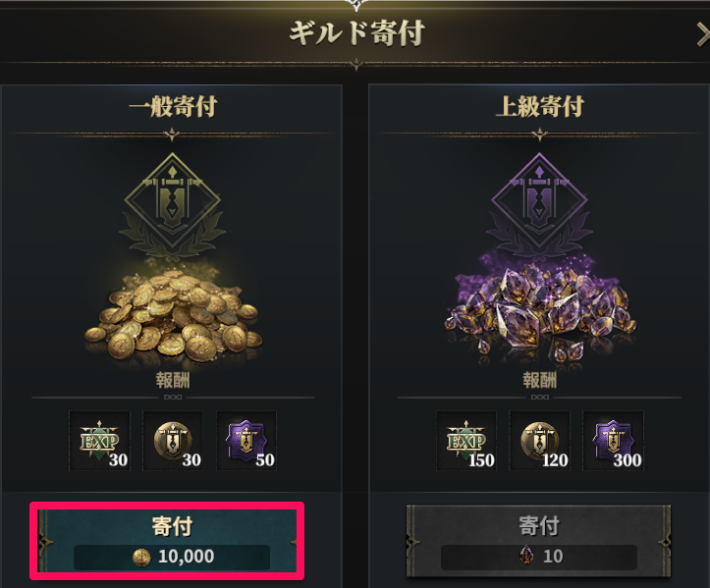This screenshot has height=588, width=710.
Task: Click the purple gem icon beside 10
Action: coord(526,555)
